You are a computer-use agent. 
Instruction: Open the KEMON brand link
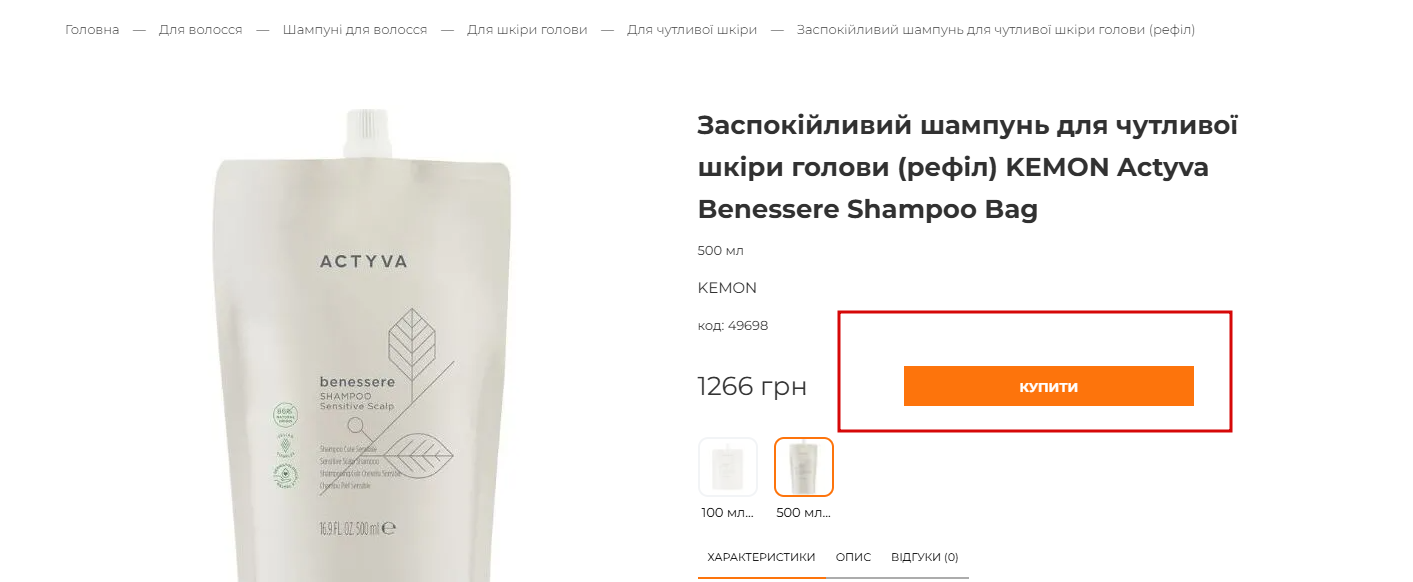[727, 288]
